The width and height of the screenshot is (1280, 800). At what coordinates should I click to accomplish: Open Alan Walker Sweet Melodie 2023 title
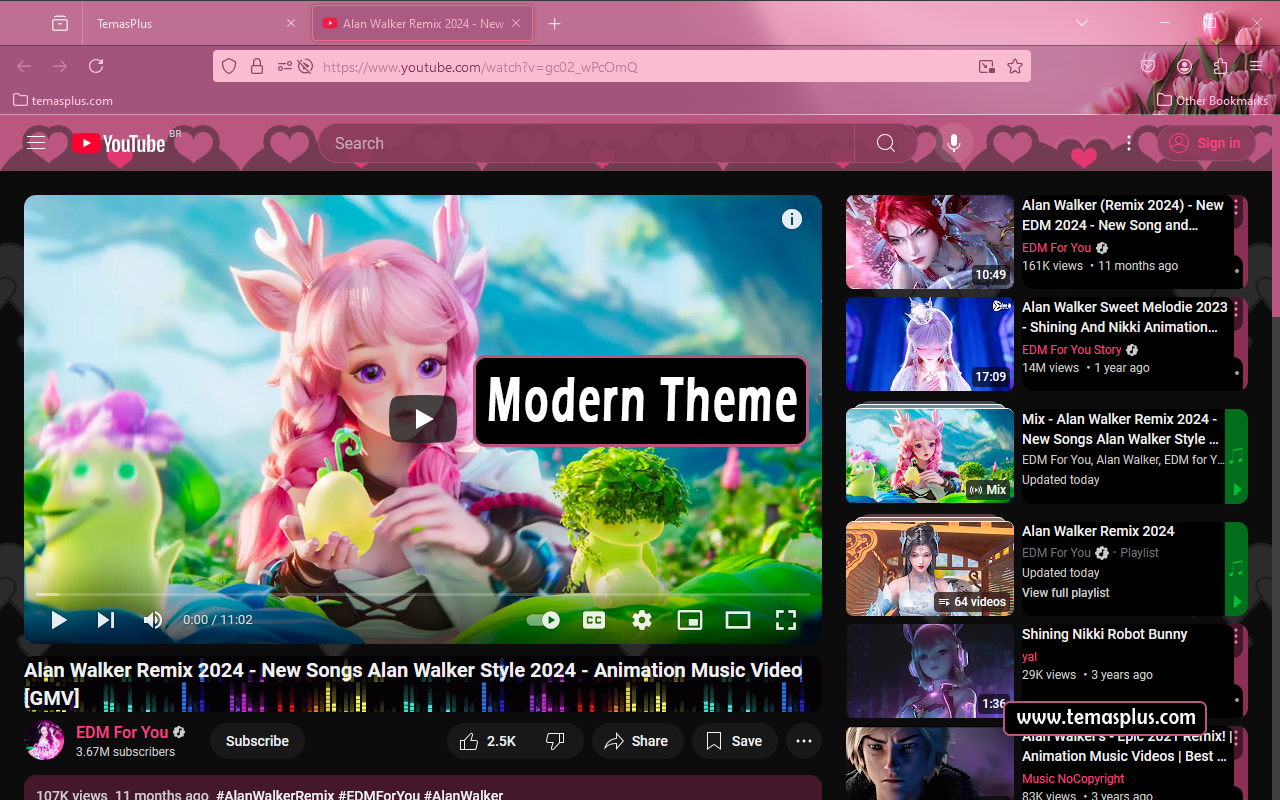(1125, 317)
